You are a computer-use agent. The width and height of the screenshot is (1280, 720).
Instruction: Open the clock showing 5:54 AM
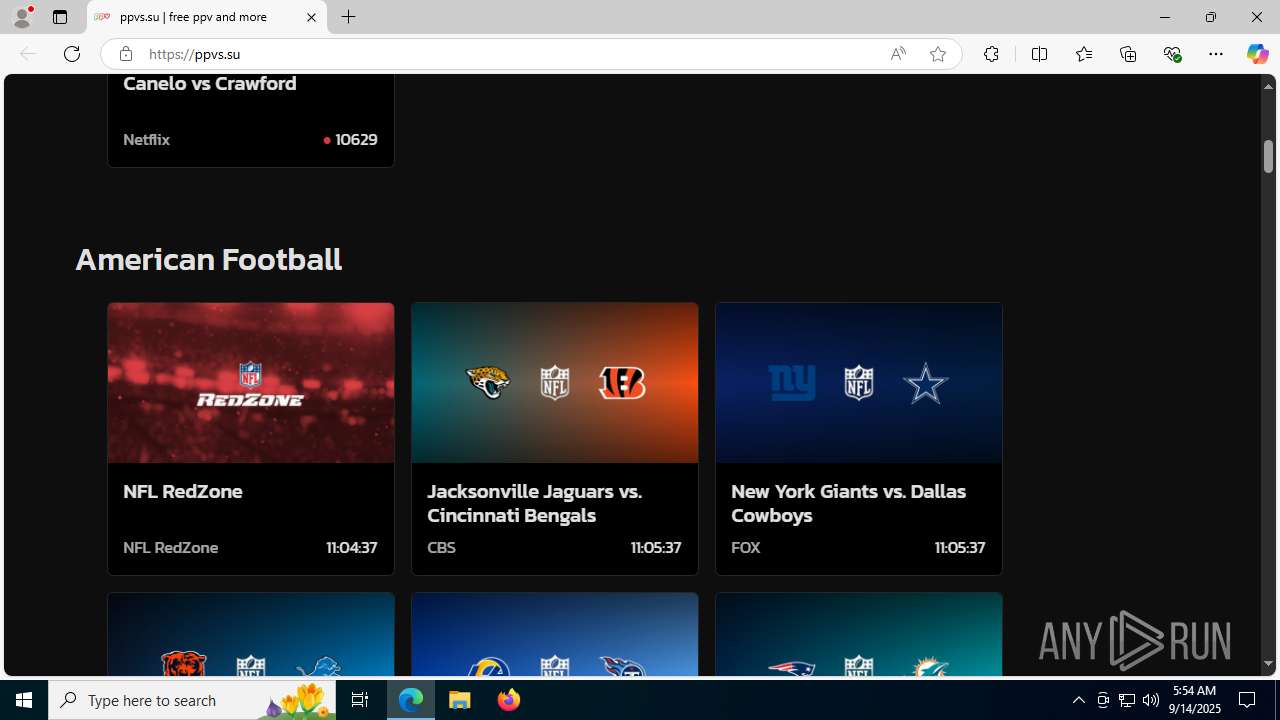[1195, 700]
